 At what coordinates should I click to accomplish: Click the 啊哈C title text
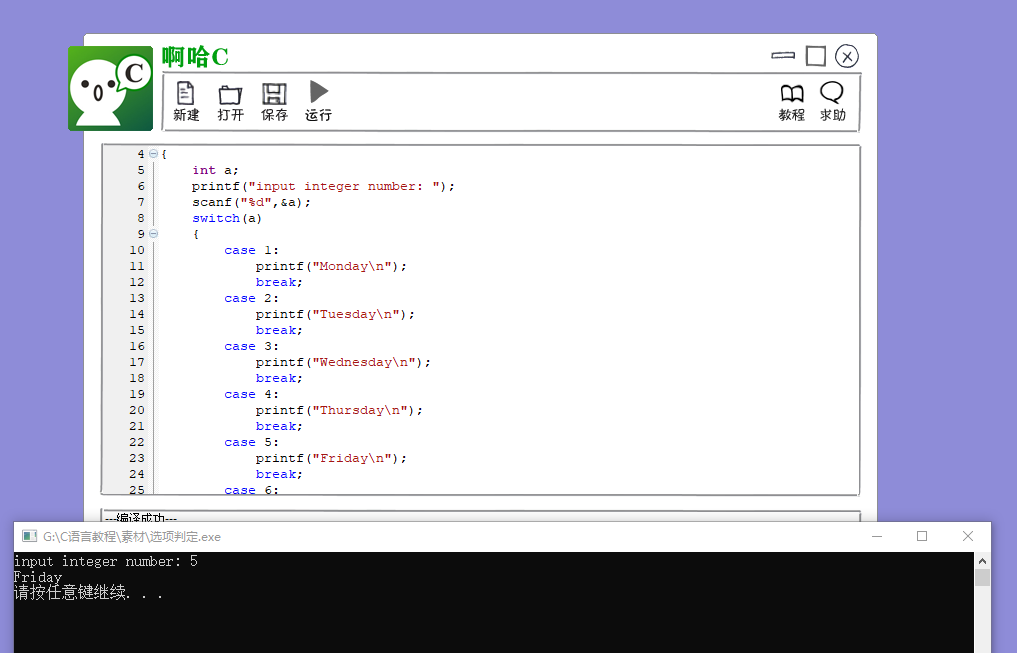[195, 57]
